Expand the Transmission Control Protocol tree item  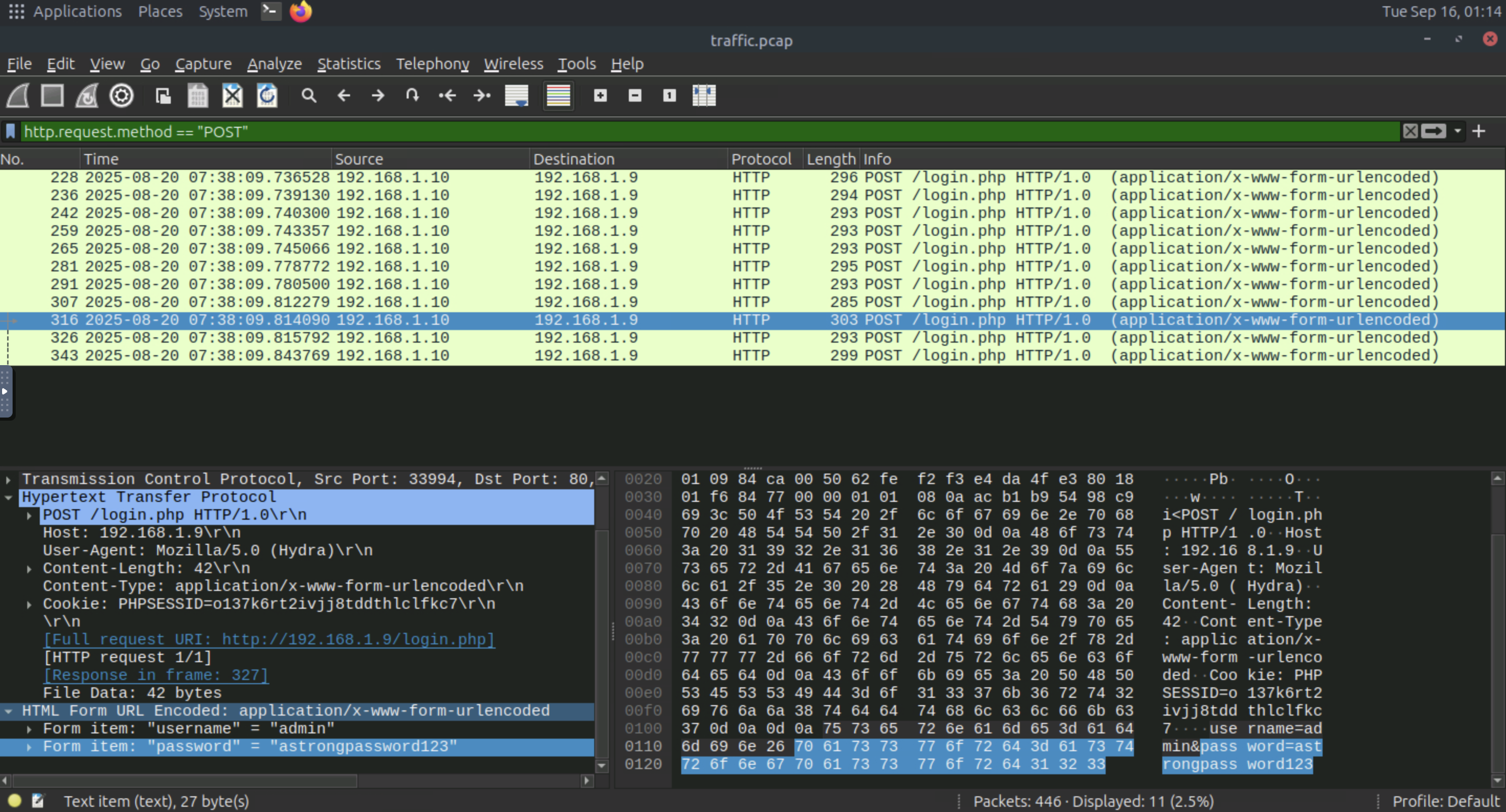(x=8, y=479)
